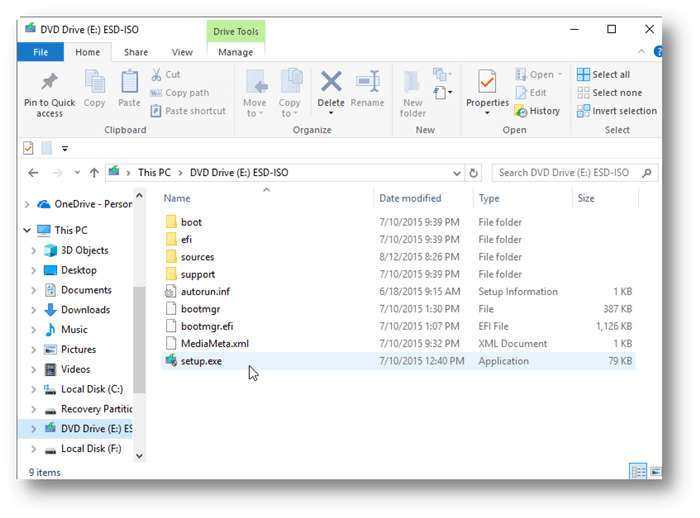The height and width of the screenshot is (518, 700).
Task: Click the Refresh address bar button
Action: (x=473, y=173)
